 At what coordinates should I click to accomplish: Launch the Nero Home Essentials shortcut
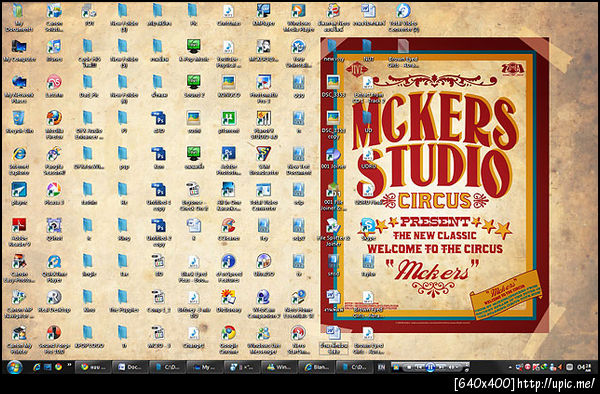click(298, 303)
